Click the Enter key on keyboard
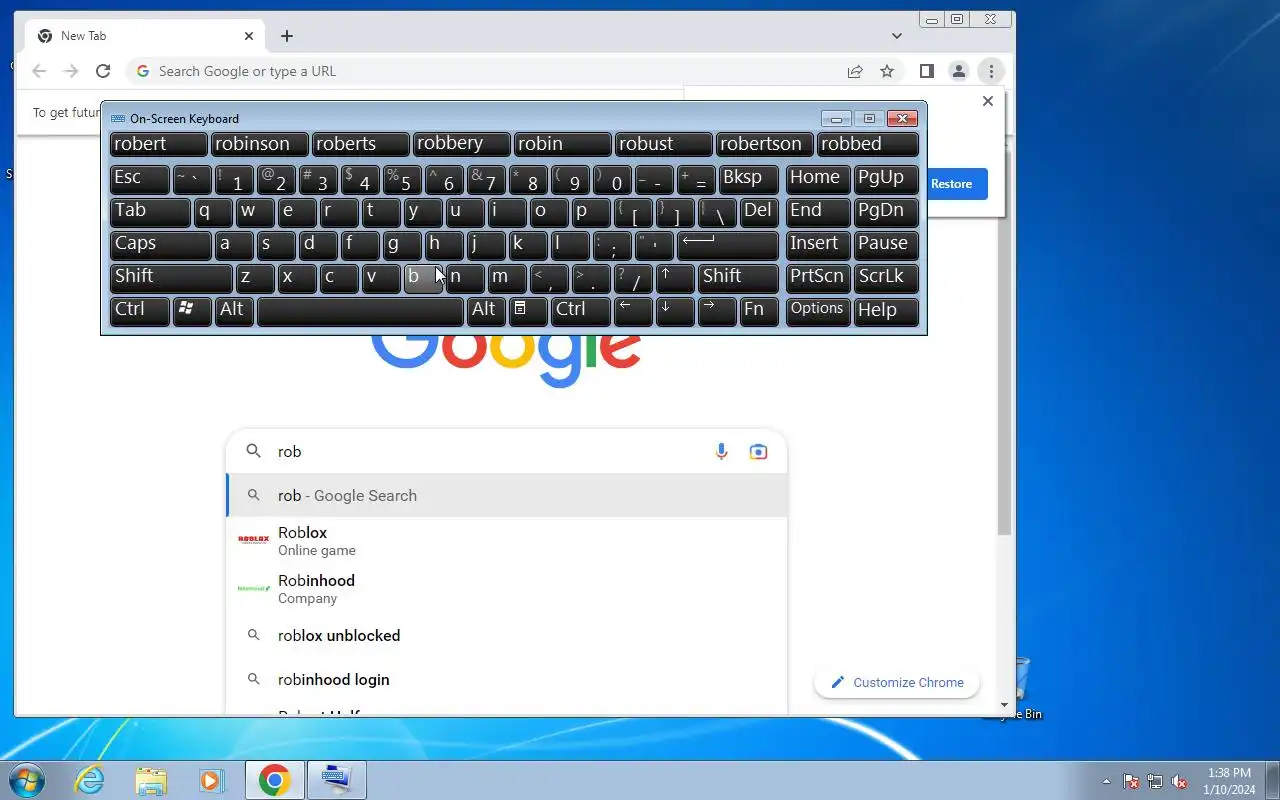This screenshot has height=800, width=1280. click(727, 244)
